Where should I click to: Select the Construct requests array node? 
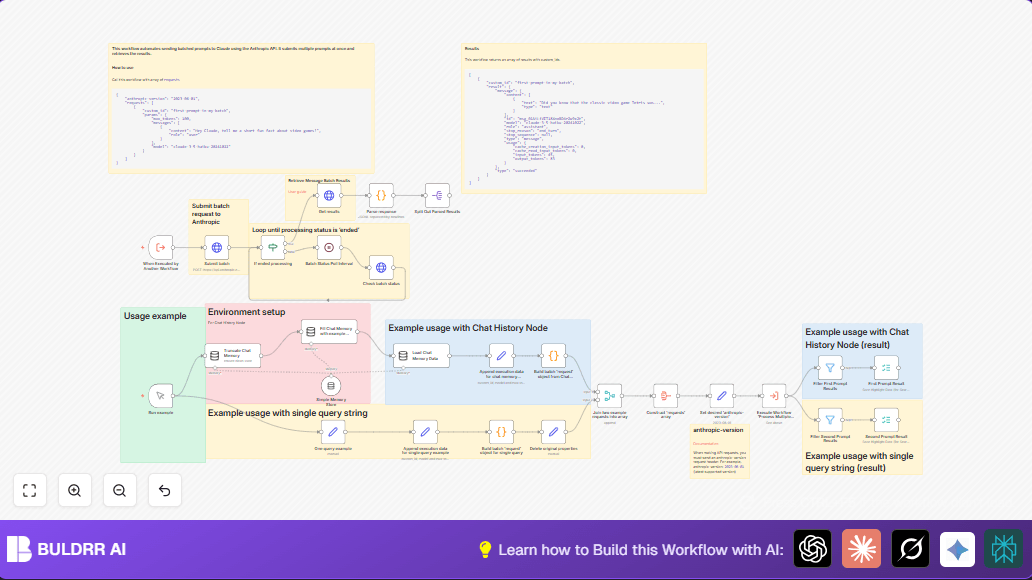coord(665,396)
